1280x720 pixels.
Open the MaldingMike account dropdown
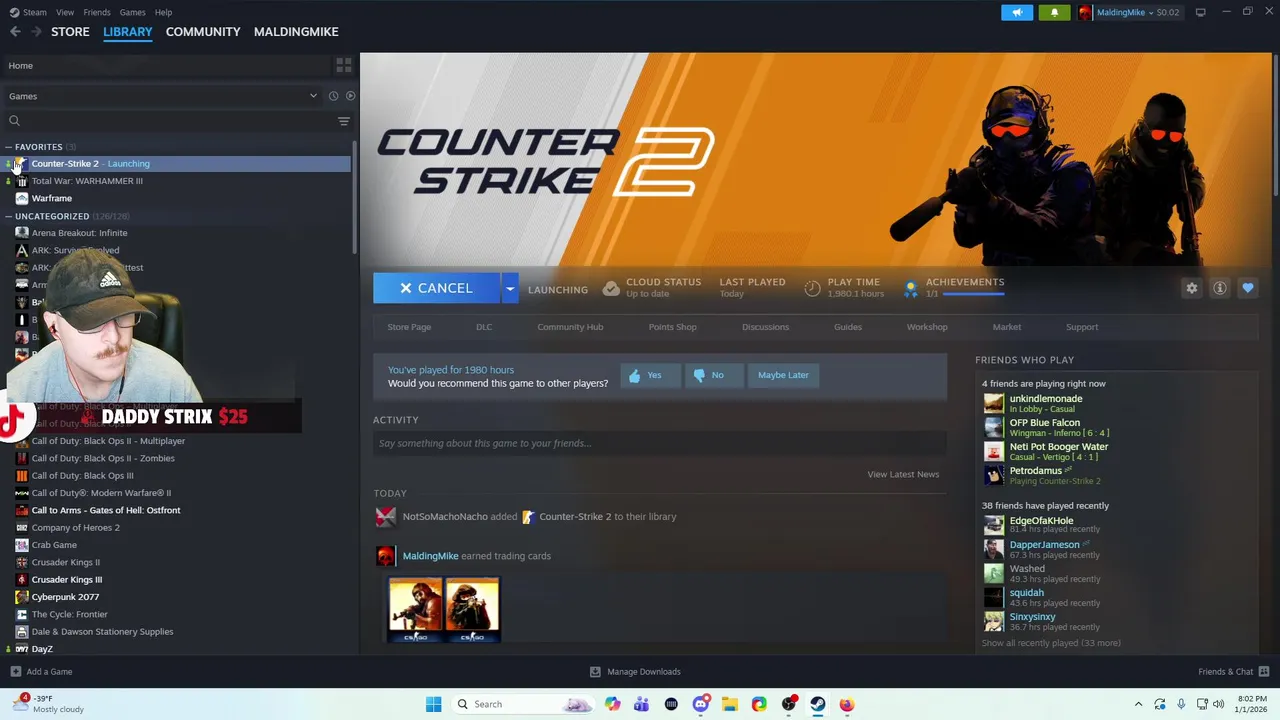[x=1130, y=12]
